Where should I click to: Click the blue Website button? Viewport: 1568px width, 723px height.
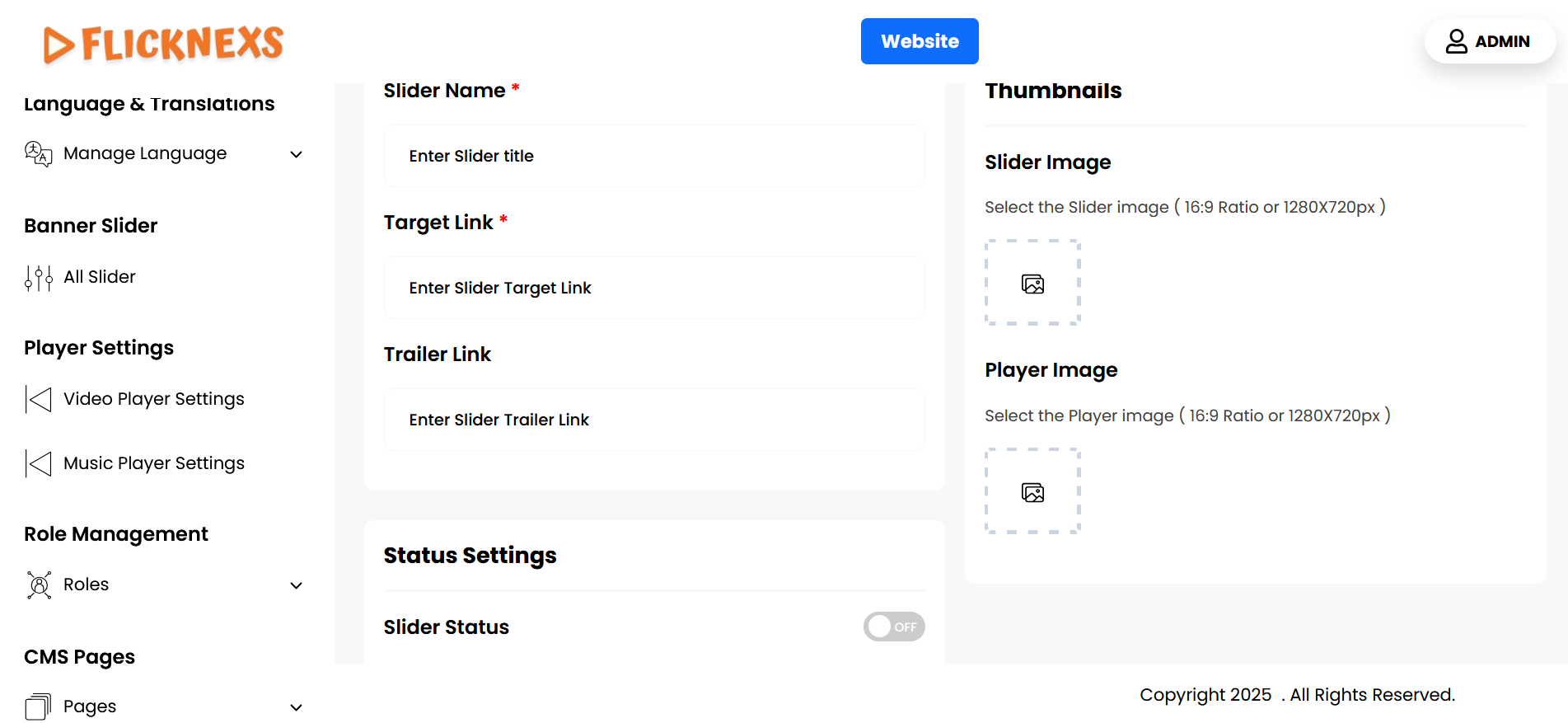pyautogui.click(x=920, y=41)
